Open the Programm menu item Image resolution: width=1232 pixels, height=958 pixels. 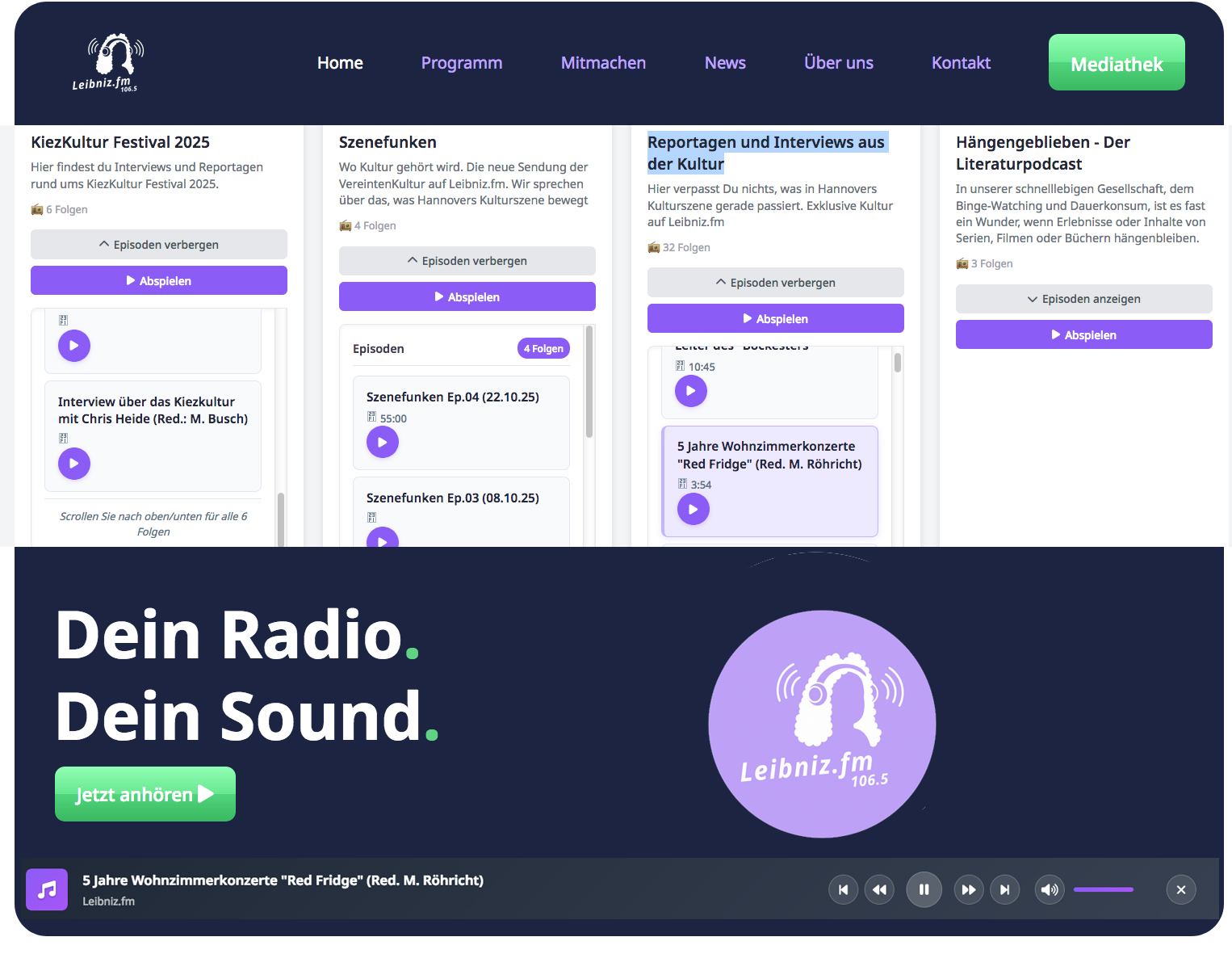click(x=461, y=63)
